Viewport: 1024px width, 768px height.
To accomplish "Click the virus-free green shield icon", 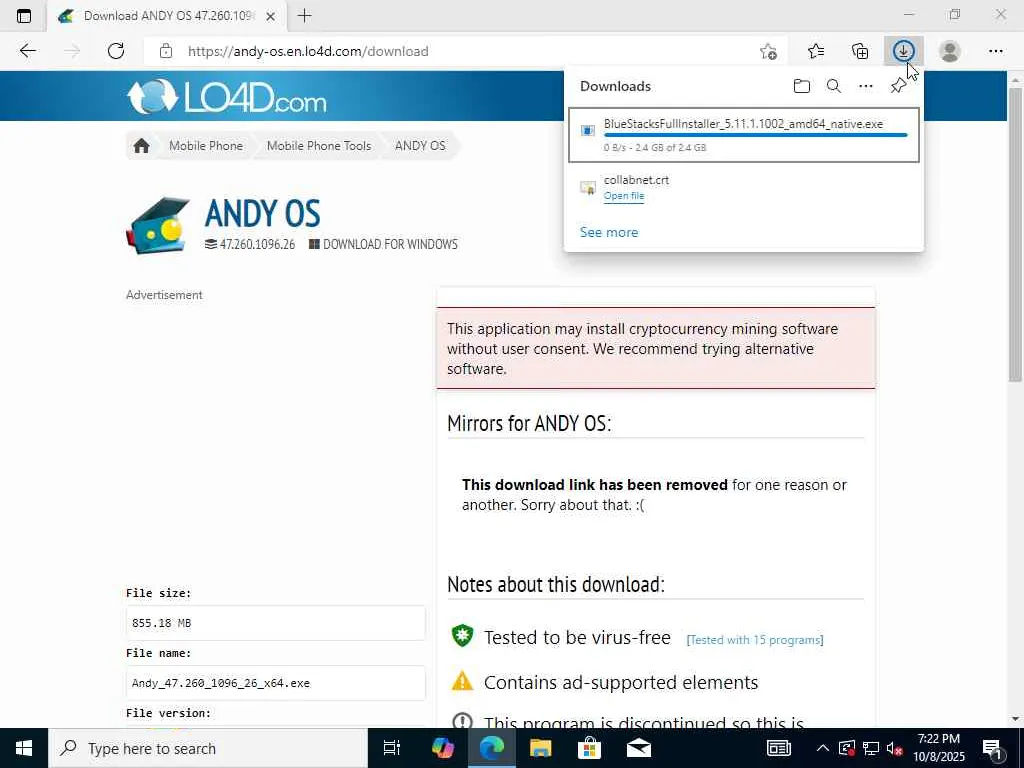I will tap(462, 636).
